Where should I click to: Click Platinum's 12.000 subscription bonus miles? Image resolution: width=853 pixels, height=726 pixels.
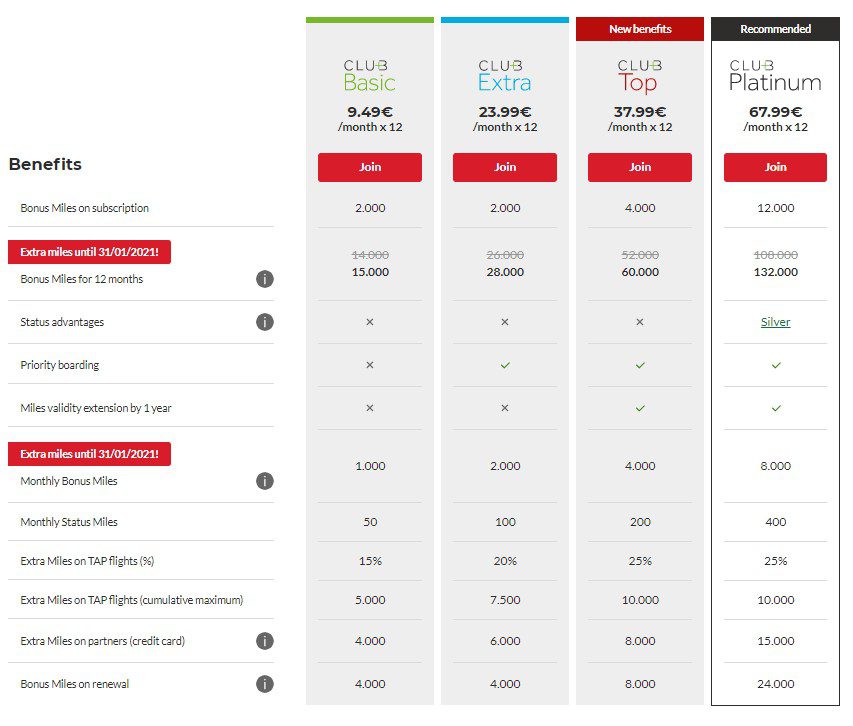click(776, 208)
